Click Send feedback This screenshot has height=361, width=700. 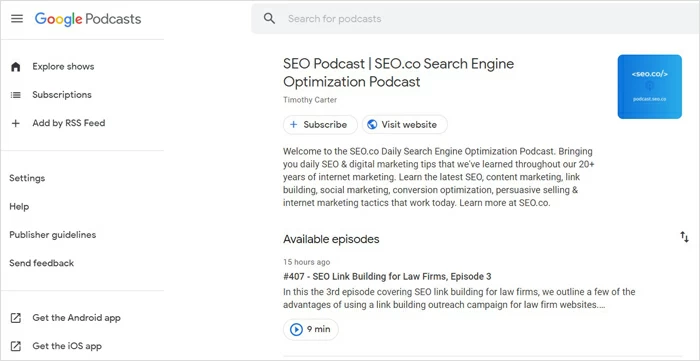[x=42, y=263]
